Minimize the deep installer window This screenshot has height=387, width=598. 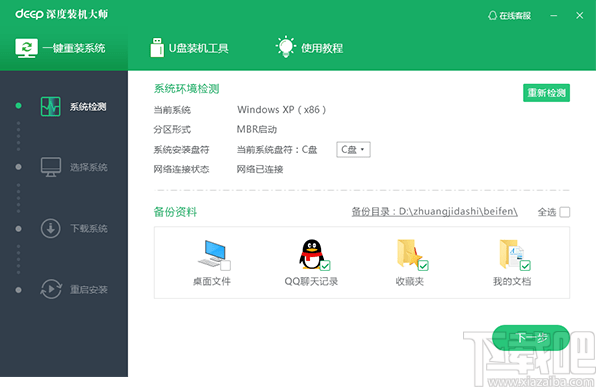[554, 16]
